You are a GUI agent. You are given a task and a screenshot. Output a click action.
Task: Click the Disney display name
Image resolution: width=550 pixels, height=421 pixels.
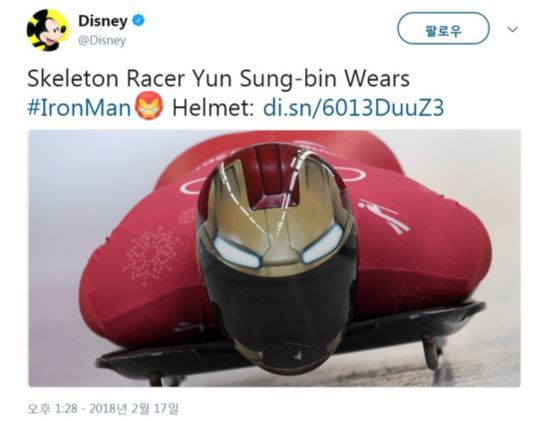tap(102, 21)
